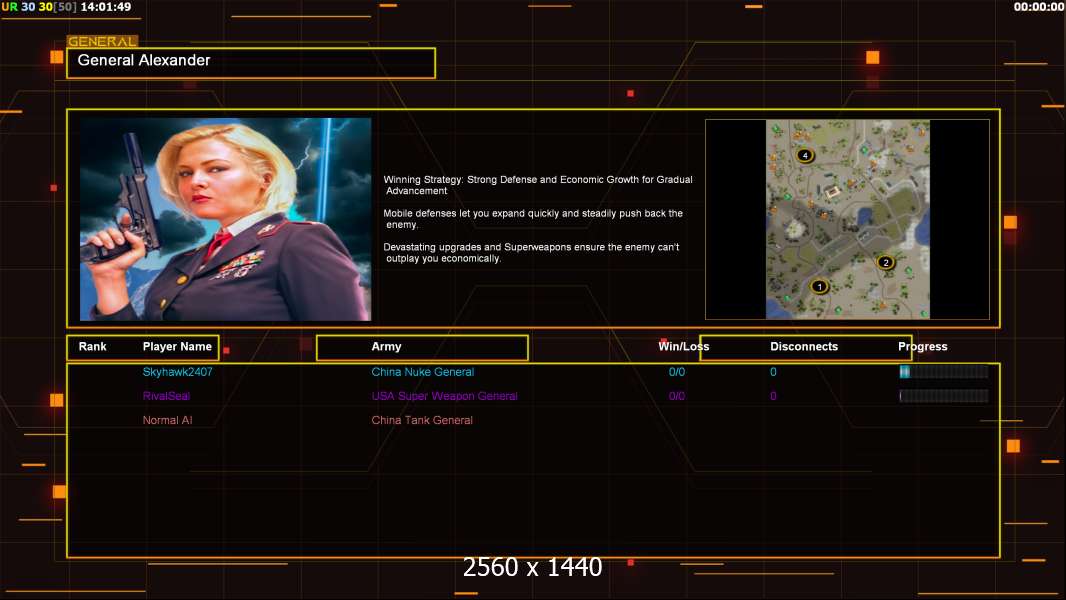Click China Nuke General army entry

(422, 372)
